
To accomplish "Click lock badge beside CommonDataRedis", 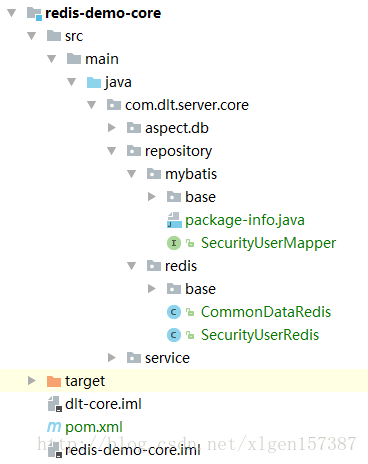I will (x=190, y=312).
